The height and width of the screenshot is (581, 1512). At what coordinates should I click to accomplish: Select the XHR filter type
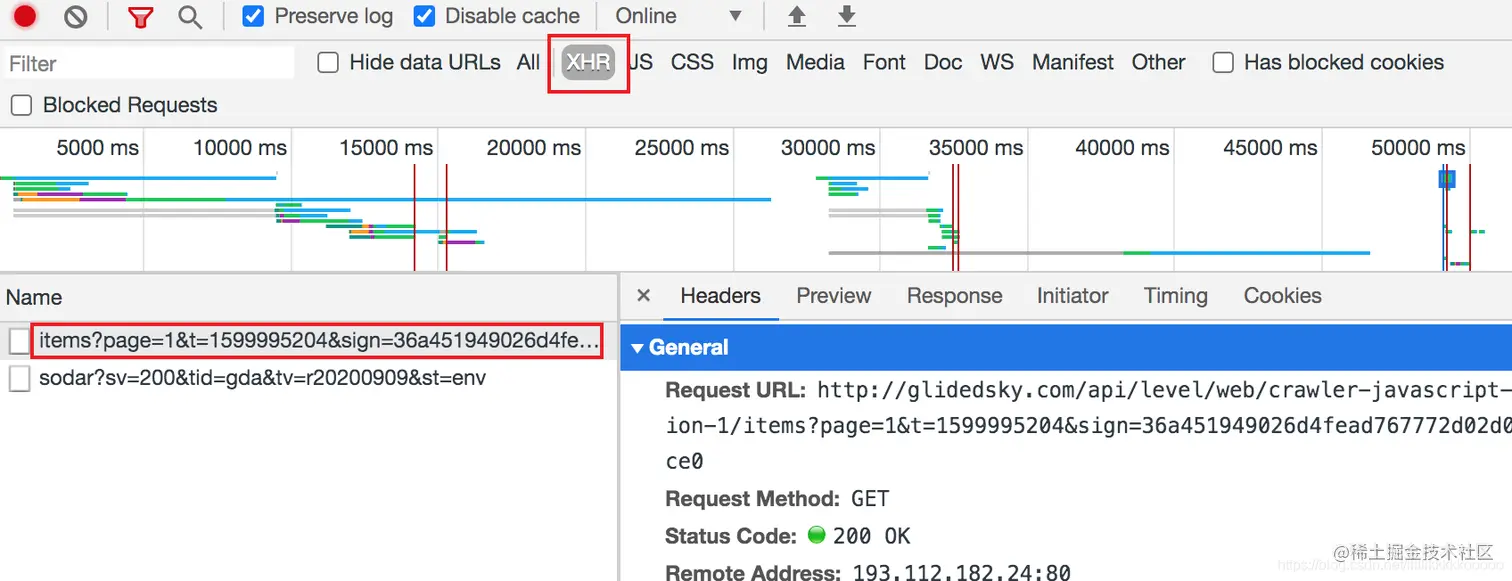click(588, 62)
